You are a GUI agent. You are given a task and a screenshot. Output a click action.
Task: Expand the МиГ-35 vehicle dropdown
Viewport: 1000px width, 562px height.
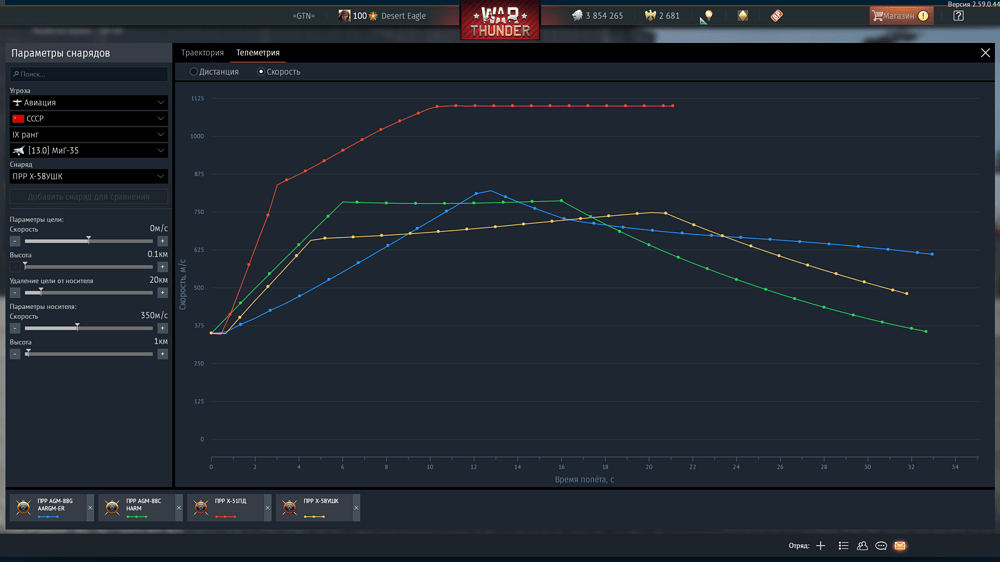pyautogui.click(x=89, y=151)
